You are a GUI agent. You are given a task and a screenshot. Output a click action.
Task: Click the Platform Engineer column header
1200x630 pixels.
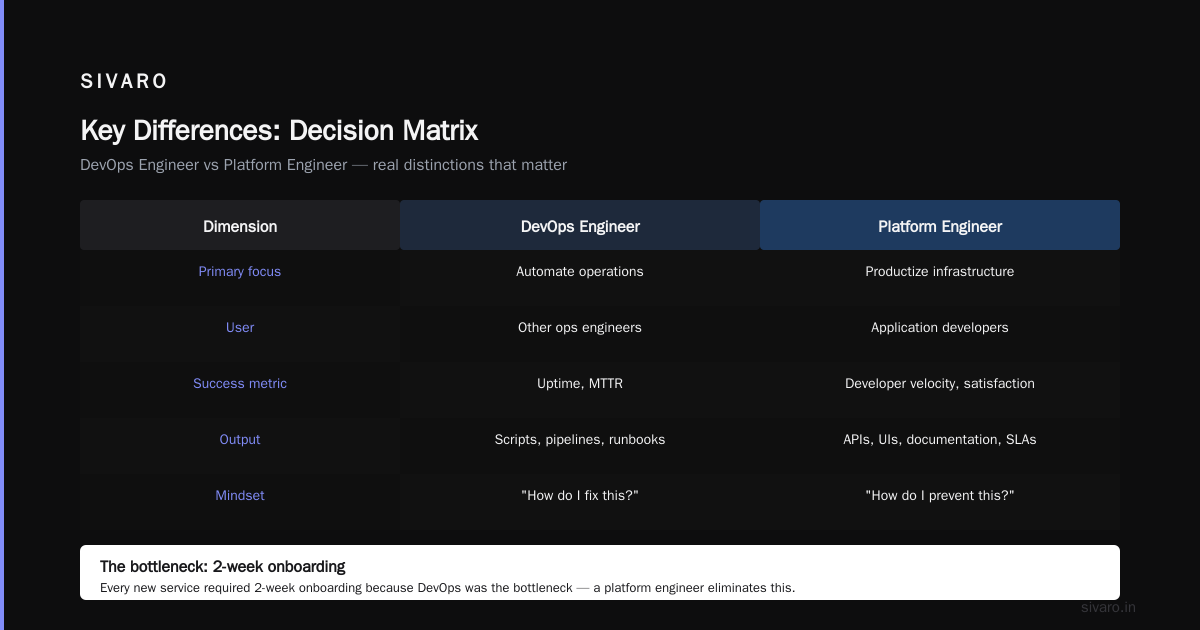(940, 226)
